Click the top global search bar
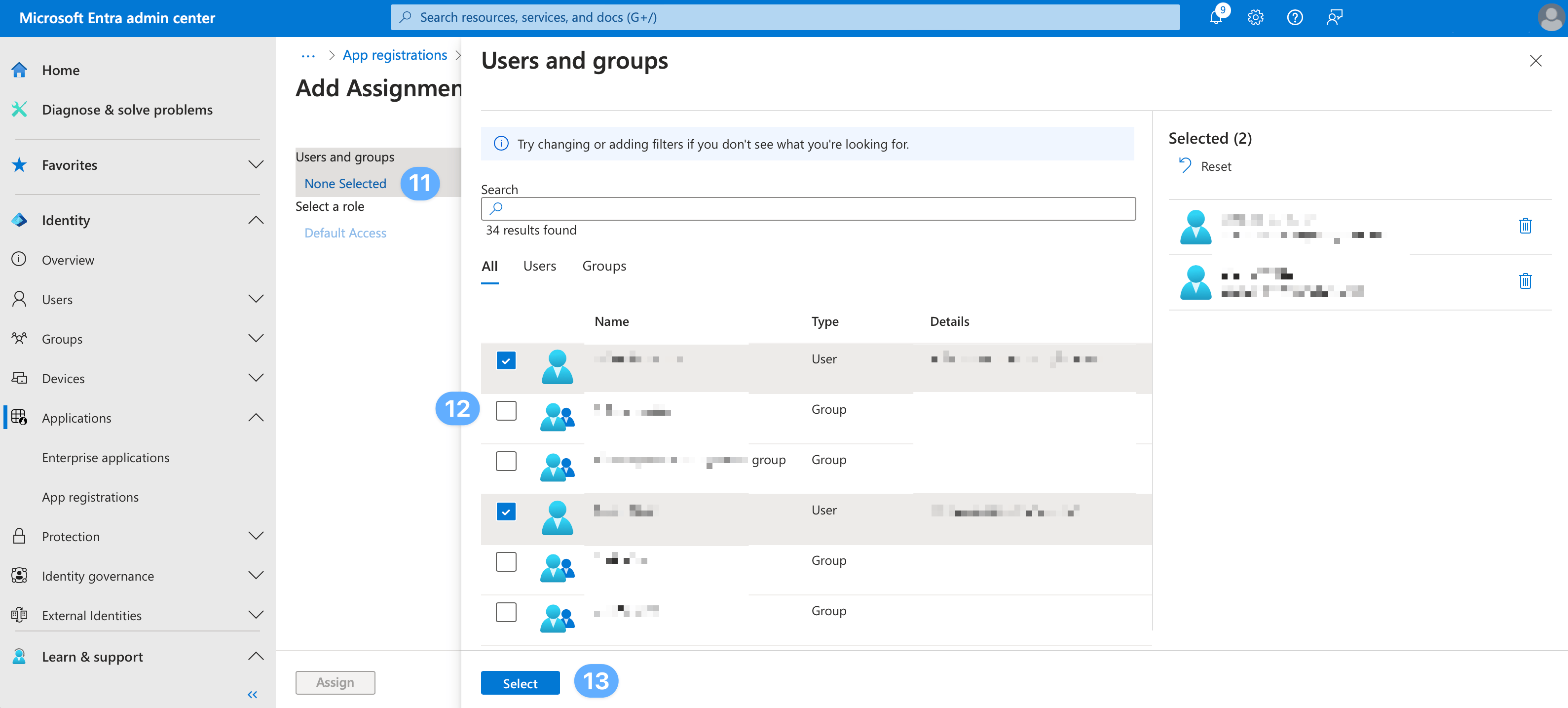This screenshot has height=708, width=1568. click(x=784, y=17)
